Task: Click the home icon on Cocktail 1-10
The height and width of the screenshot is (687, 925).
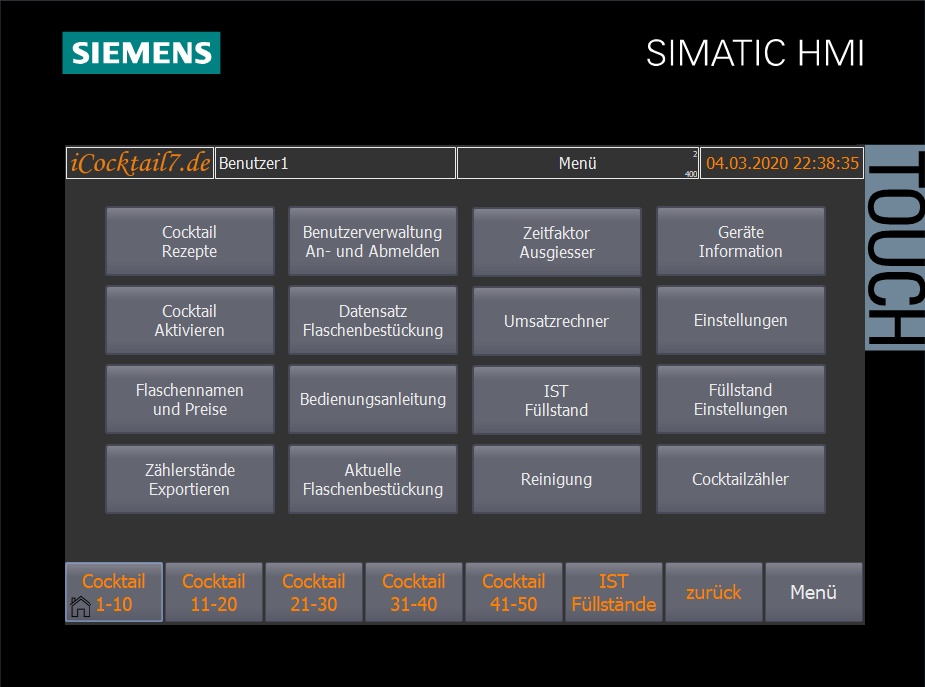Action: click(80, 606)
